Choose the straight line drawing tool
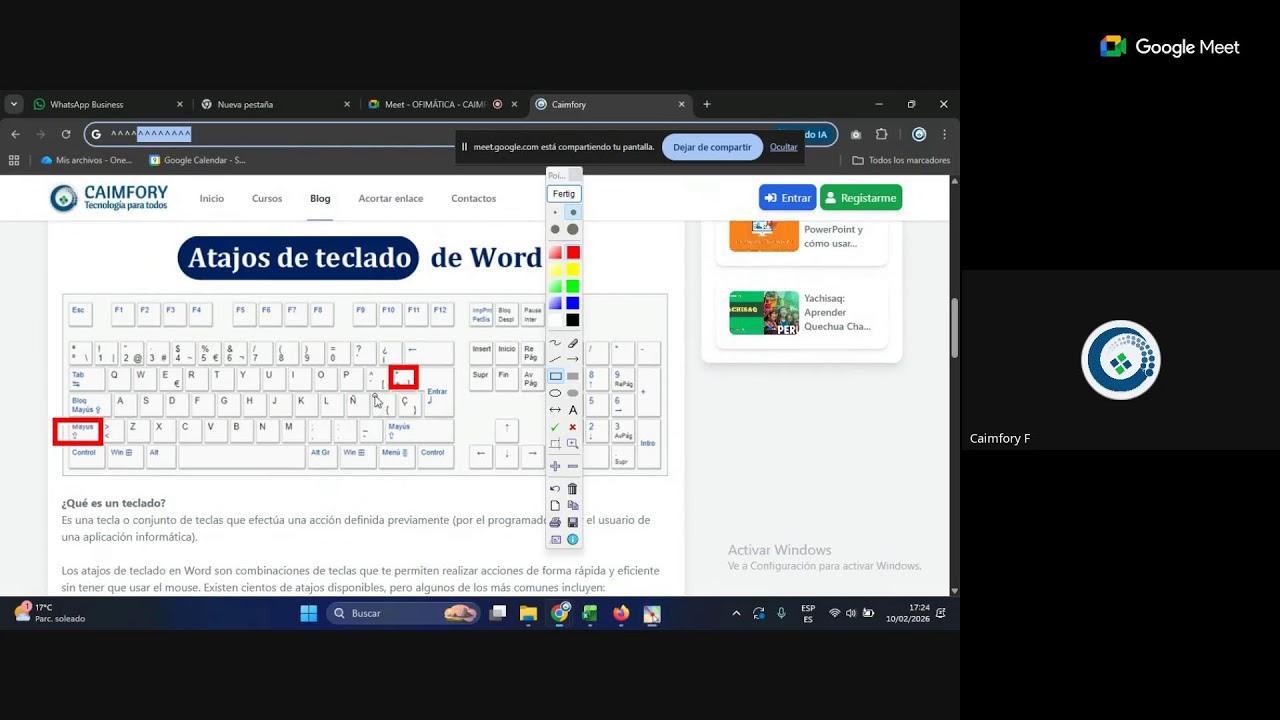This screenshot has height=720, width=1280. click(x=555, y=360)
